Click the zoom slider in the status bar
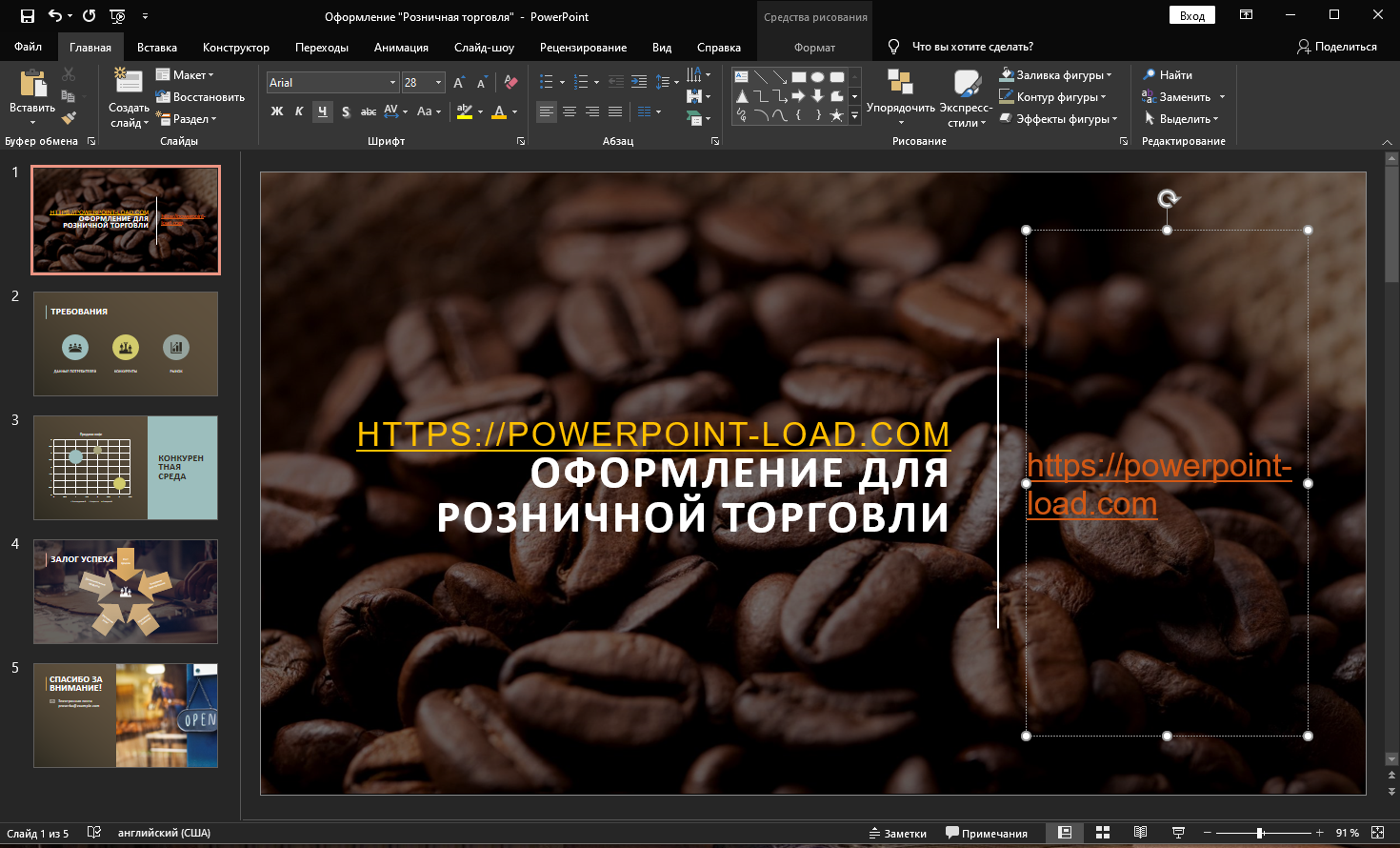Image resolution: width=1400 pixels, height=848 pixels. [x=1259, y=833]
